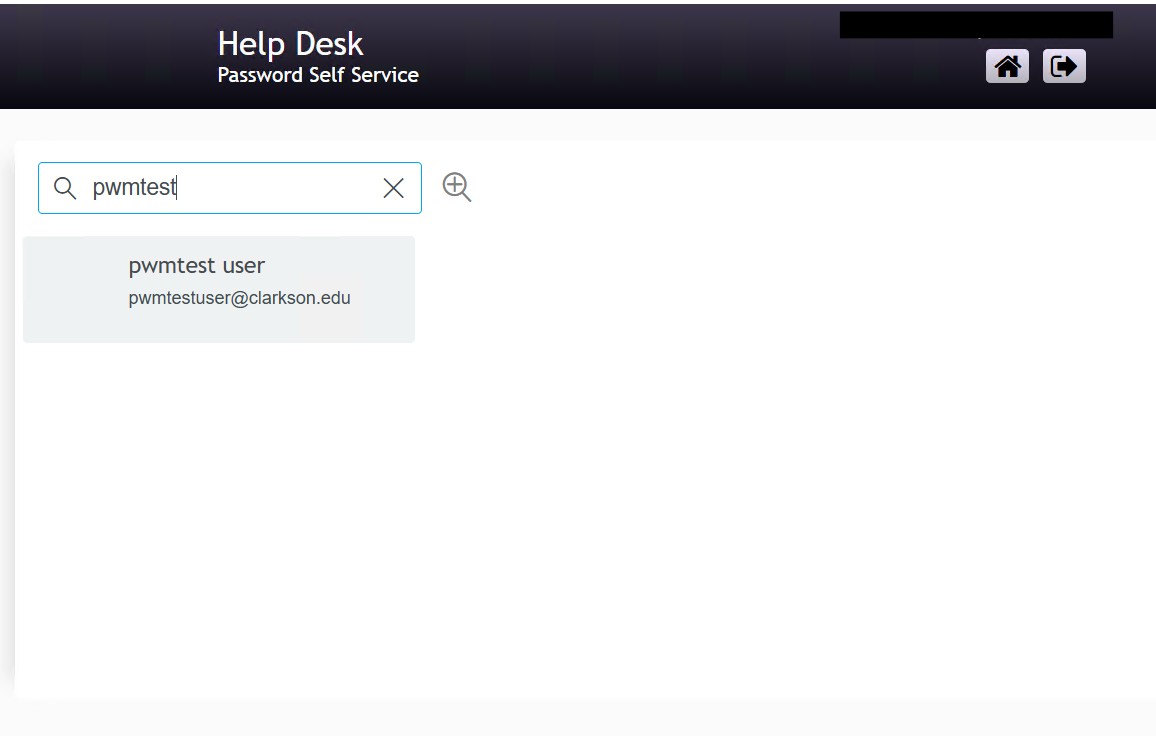Viewport: 1156px width, 736px height.
Task: Click the Password Self Service subtitle
Action: (x=318, y=75)
